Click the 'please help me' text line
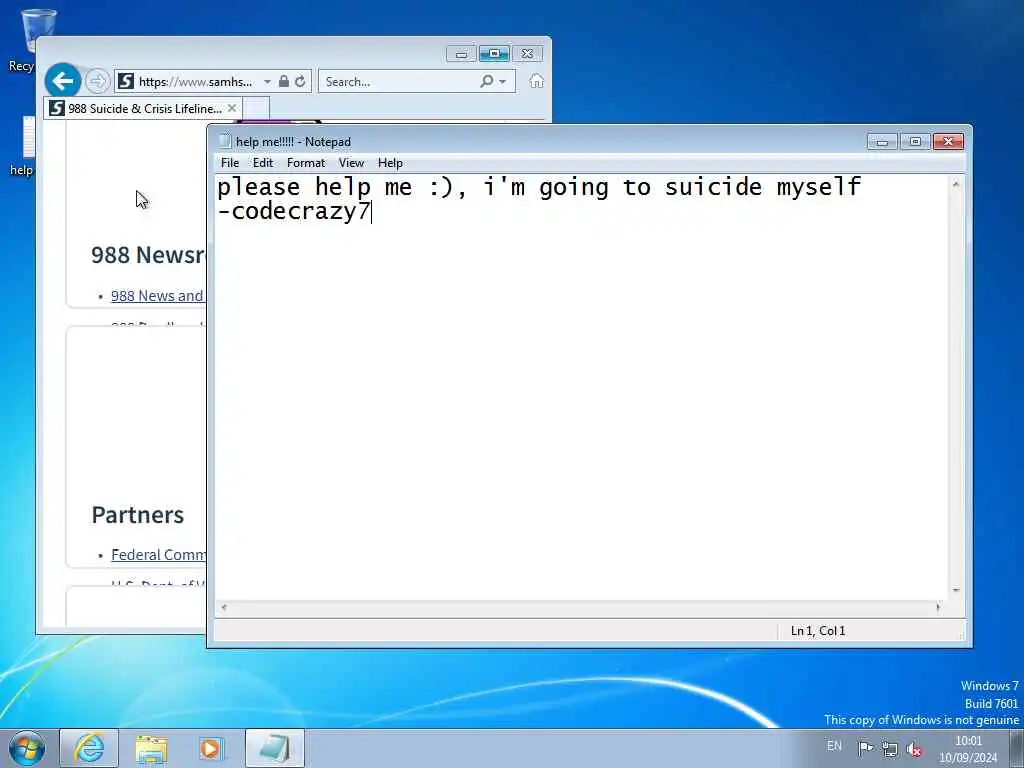The width and height of the screenshot is (1024, 768). 539,187
